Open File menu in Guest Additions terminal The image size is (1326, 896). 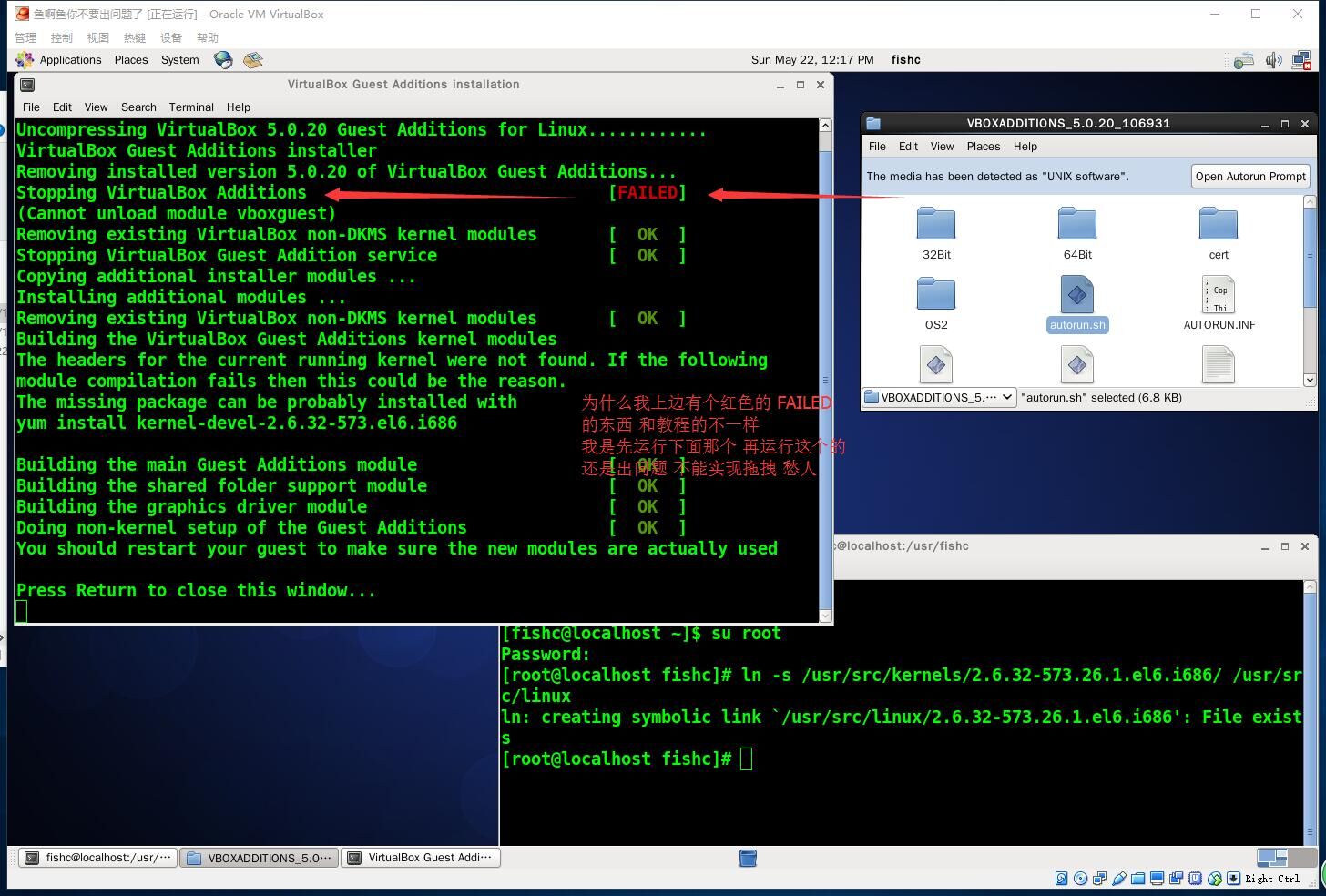31,107
